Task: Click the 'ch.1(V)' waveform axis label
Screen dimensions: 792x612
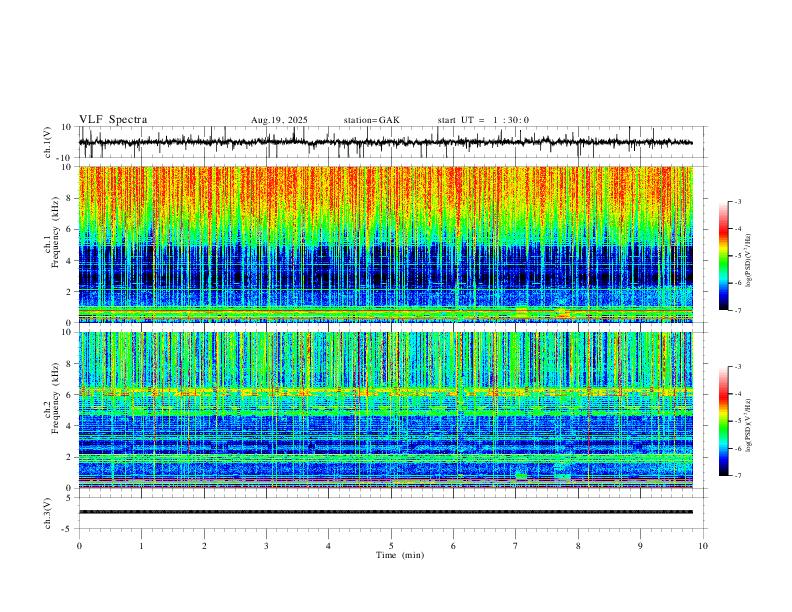Action: pos(48,142)
